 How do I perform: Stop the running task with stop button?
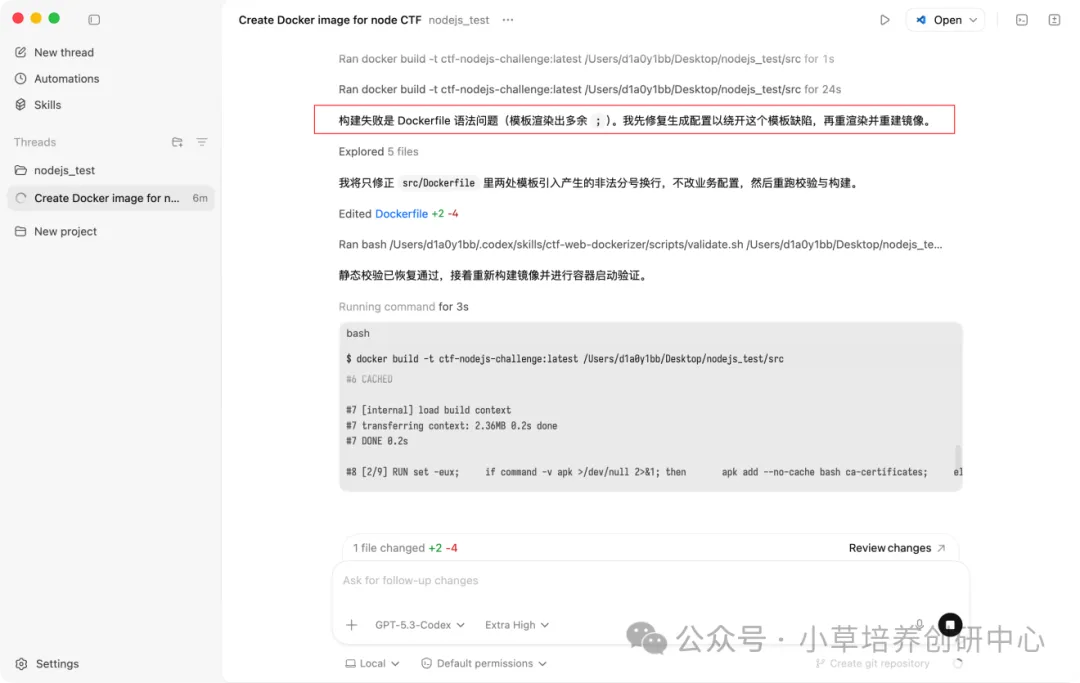pos(950,625)
